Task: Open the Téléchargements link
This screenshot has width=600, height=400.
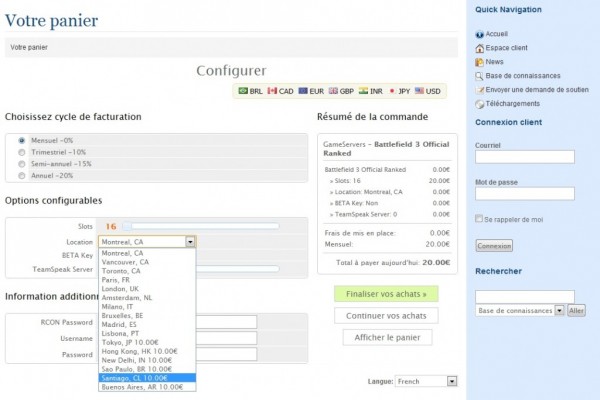Action: (x=512, y=104)
